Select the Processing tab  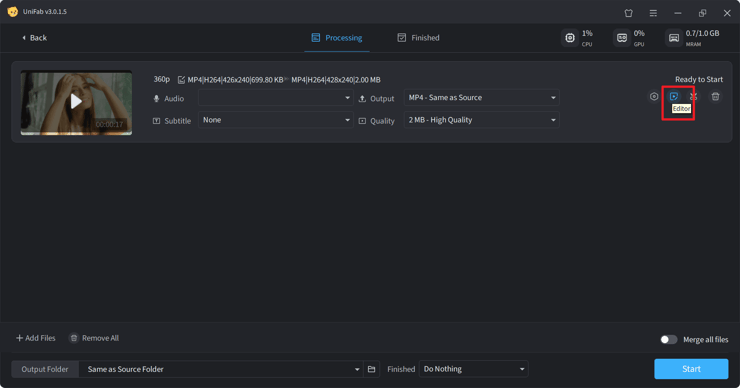click(336, 38)
